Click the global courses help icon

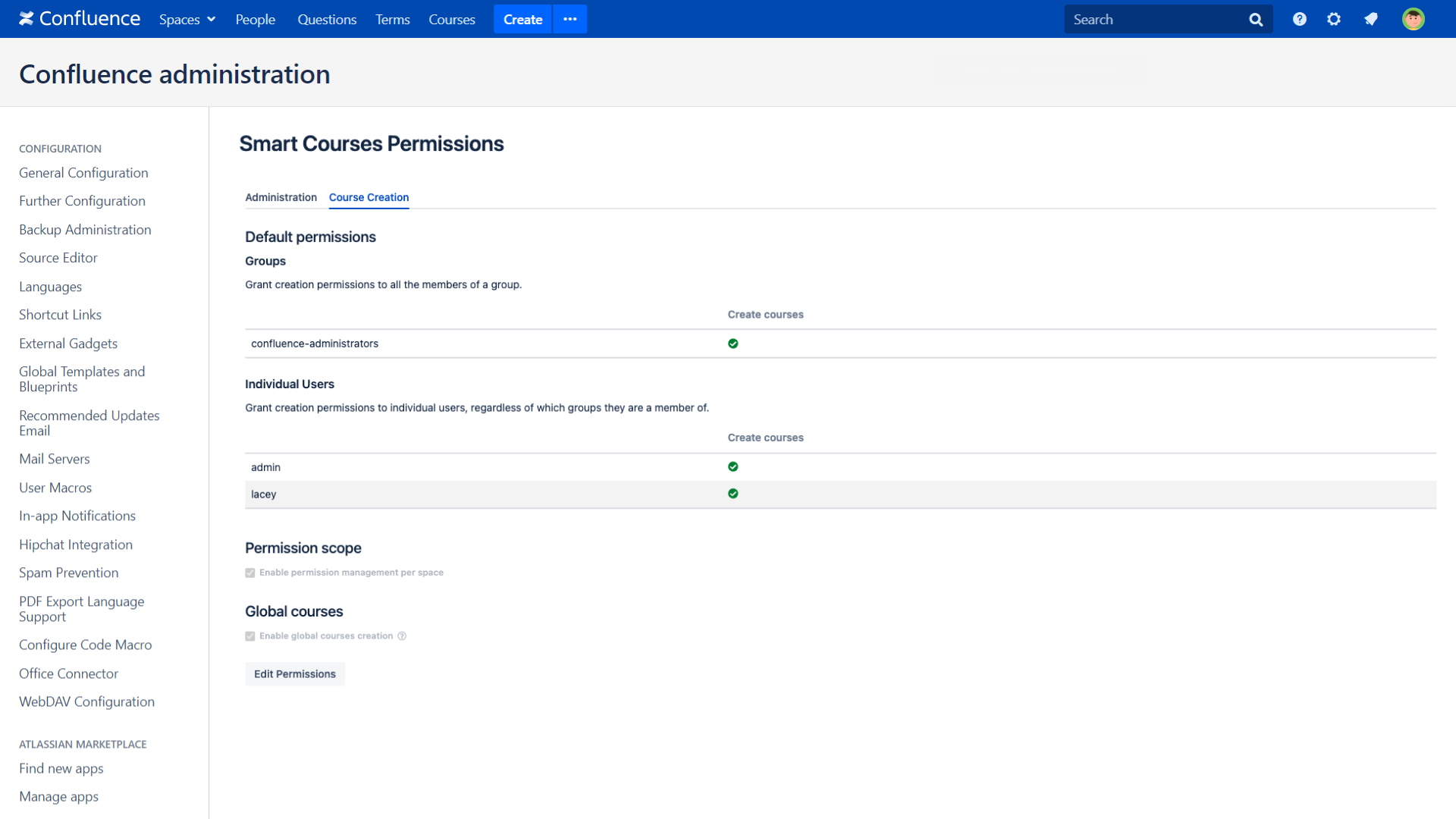(x=402, y=636)
